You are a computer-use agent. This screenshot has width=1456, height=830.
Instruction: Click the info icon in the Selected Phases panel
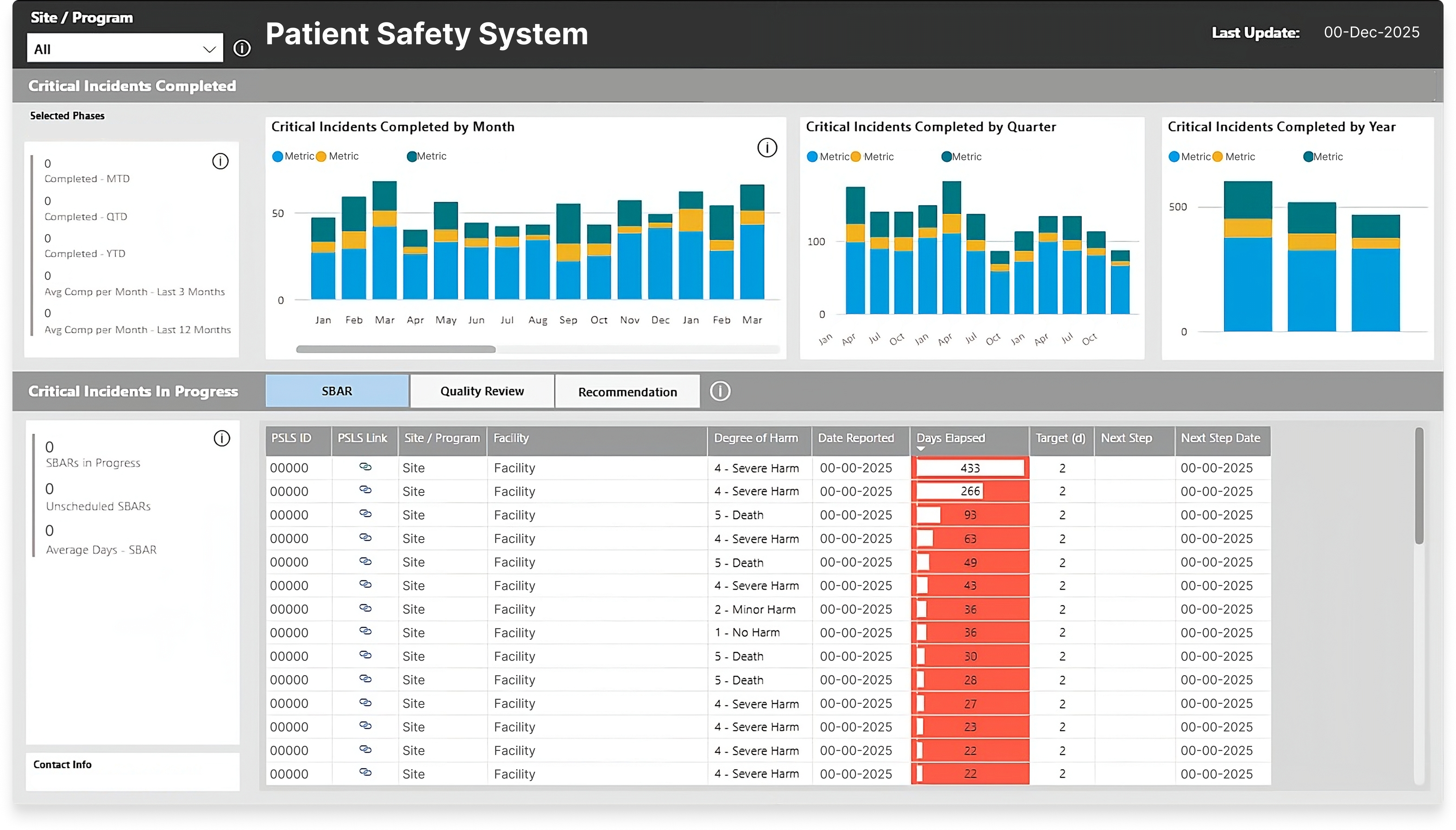pyautogui.click(x=221, y=161)
